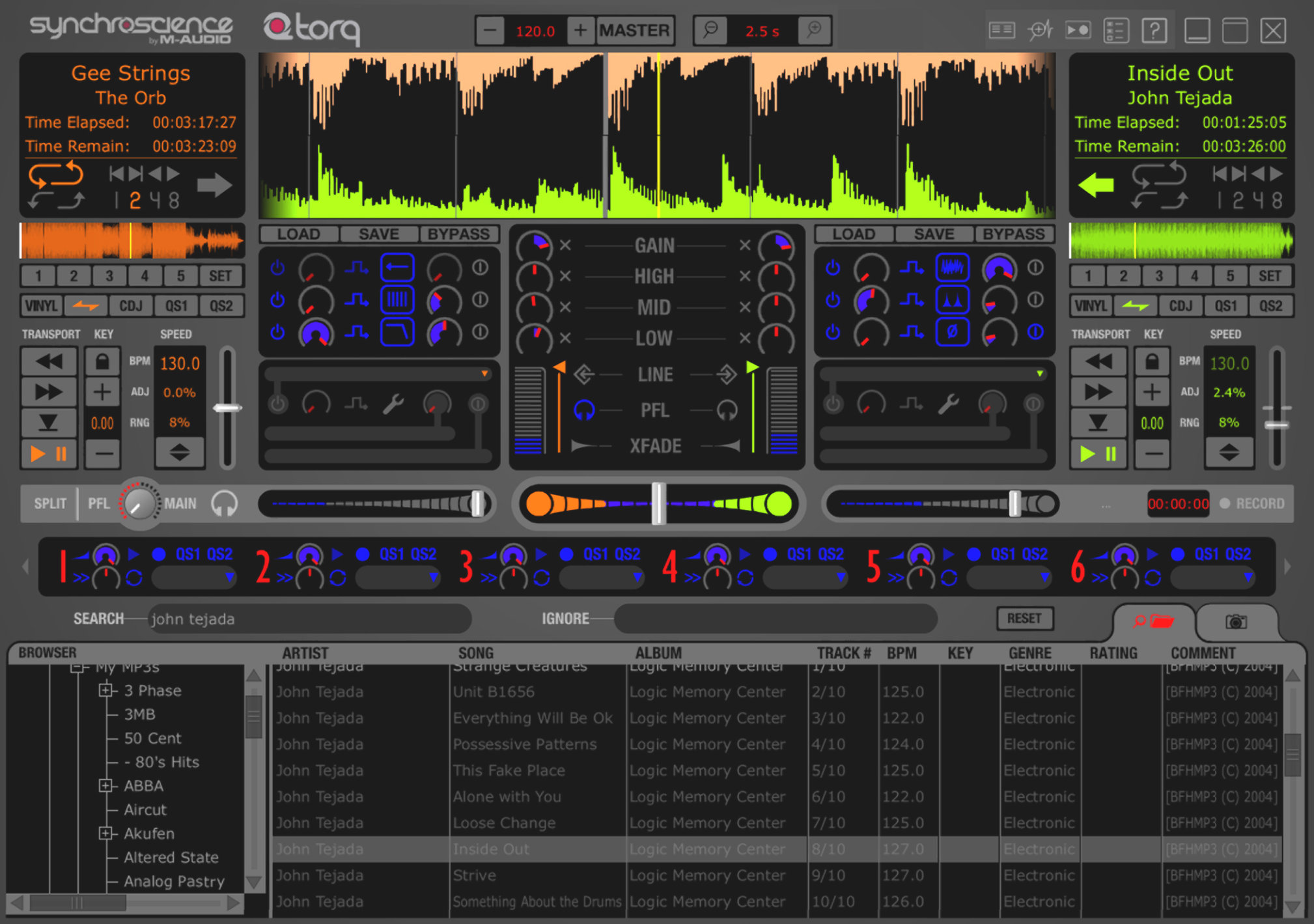Toggle power of first left effect slot
Viewport: 1314px width, 924px height.
coord(277,268)
